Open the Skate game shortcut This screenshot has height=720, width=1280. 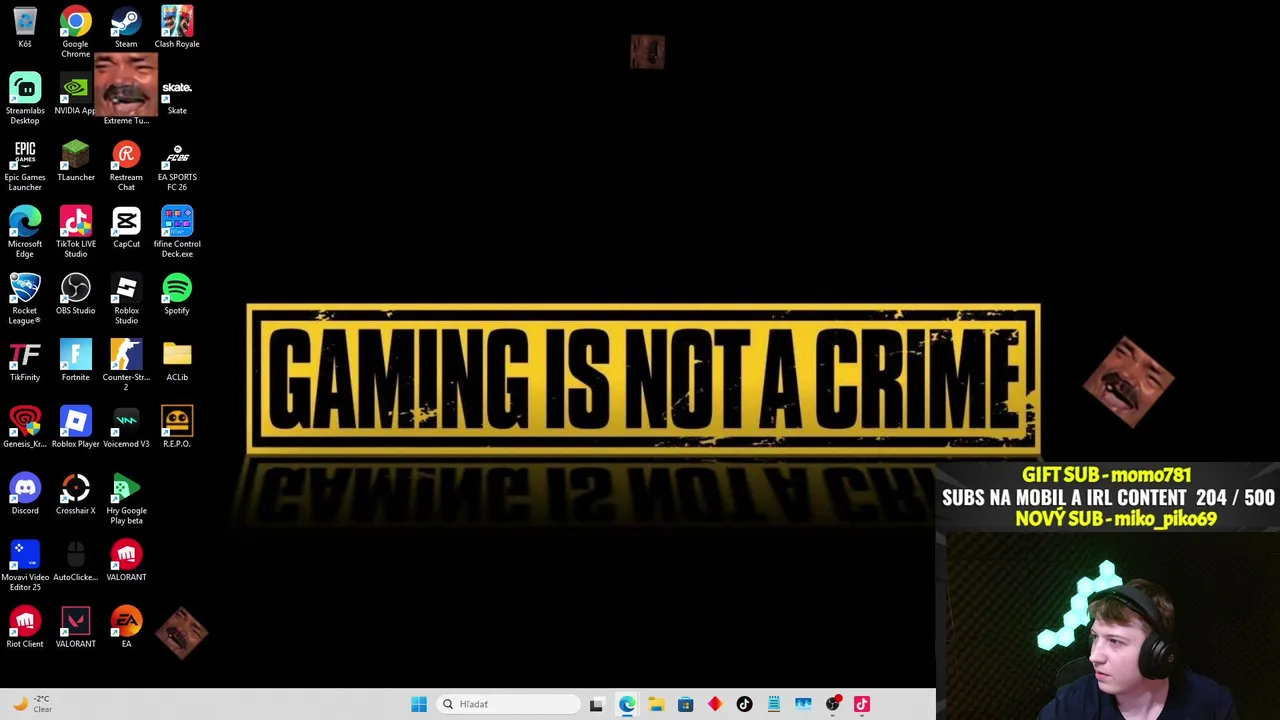177,95
